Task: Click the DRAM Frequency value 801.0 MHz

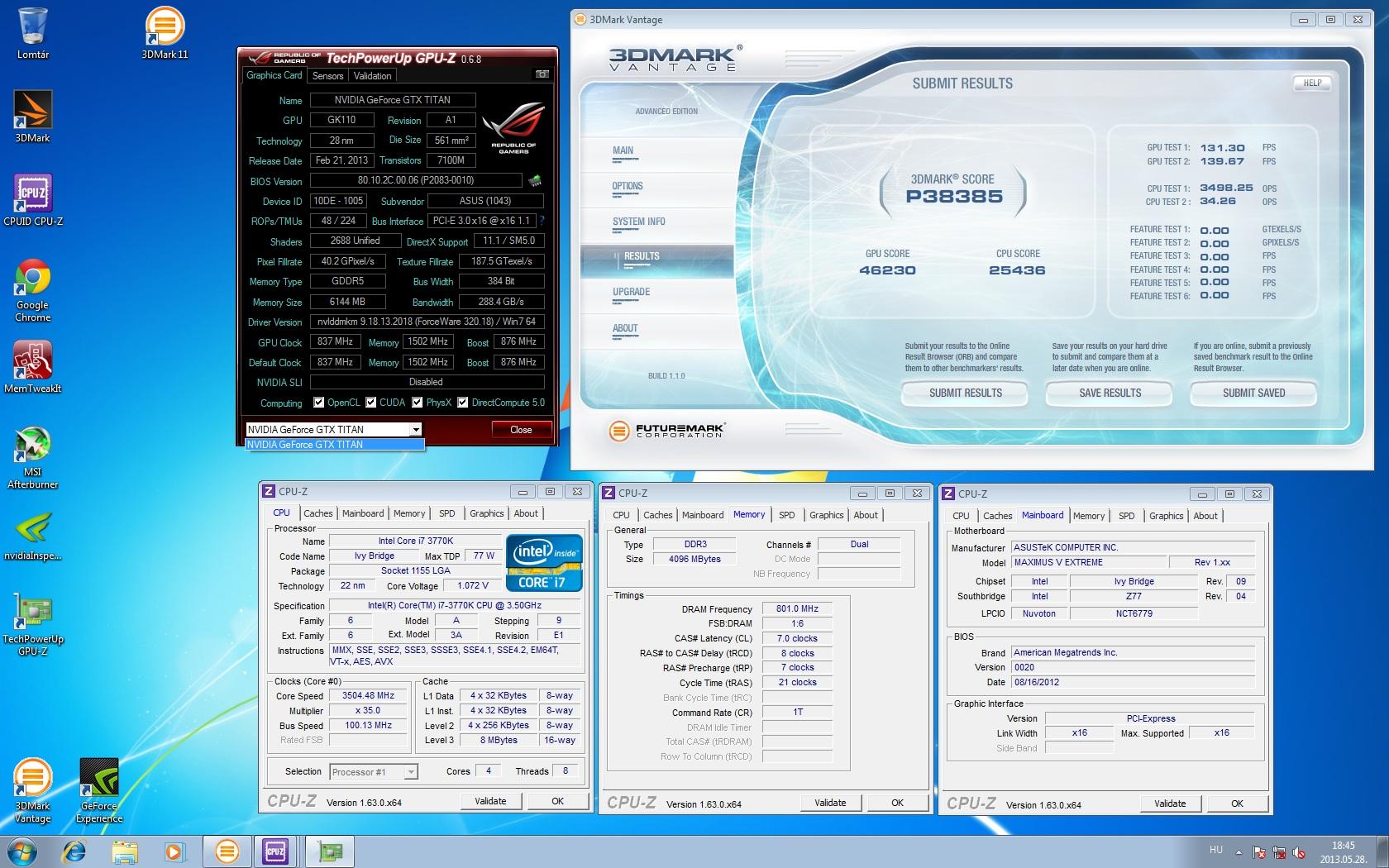Action: (x=797, y=608)
